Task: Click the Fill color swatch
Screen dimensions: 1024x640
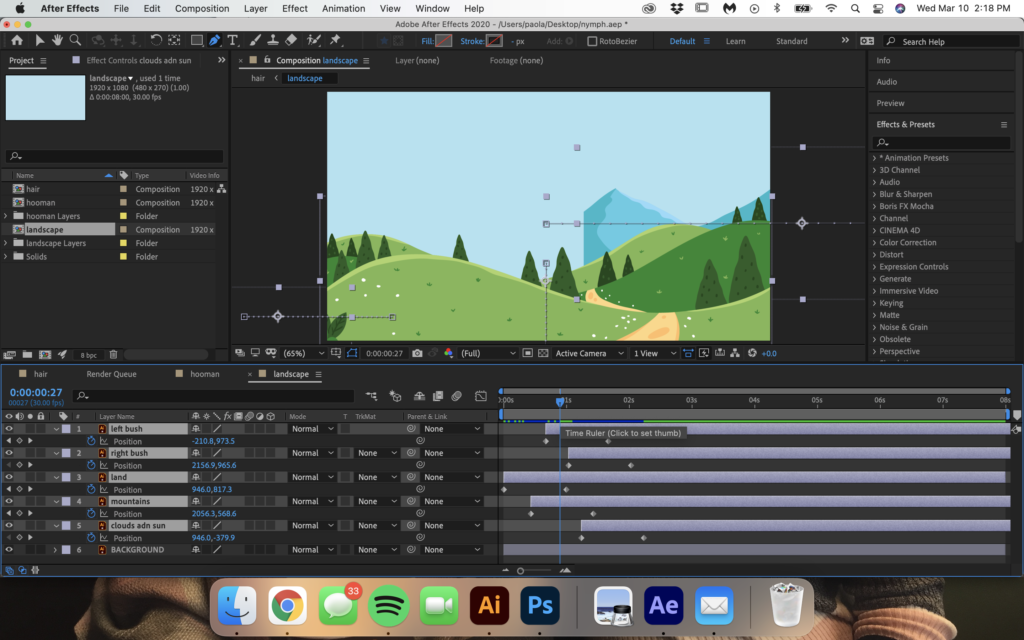Action: point(444,41)
